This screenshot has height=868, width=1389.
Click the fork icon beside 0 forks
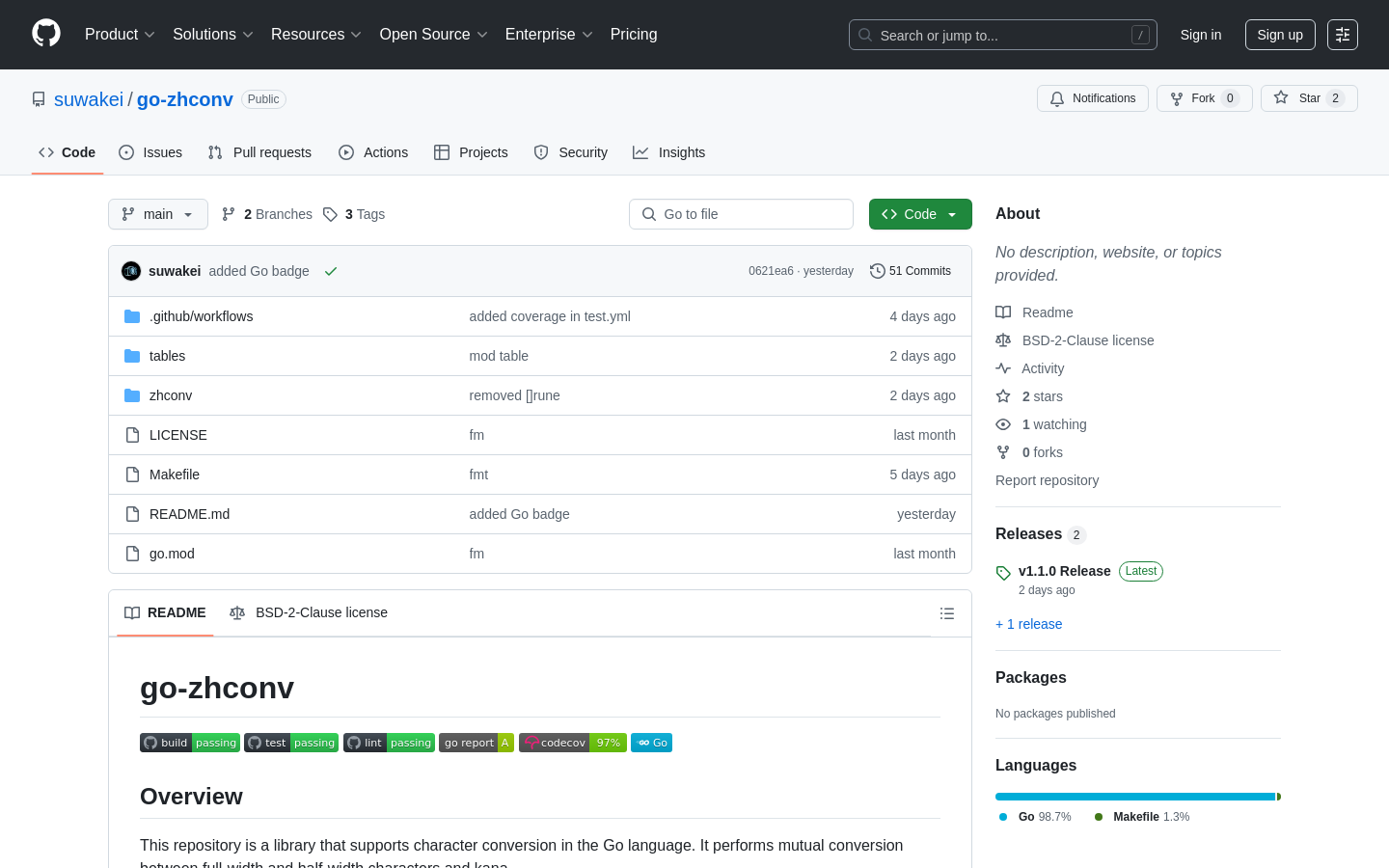click(x=1003, y=452)
